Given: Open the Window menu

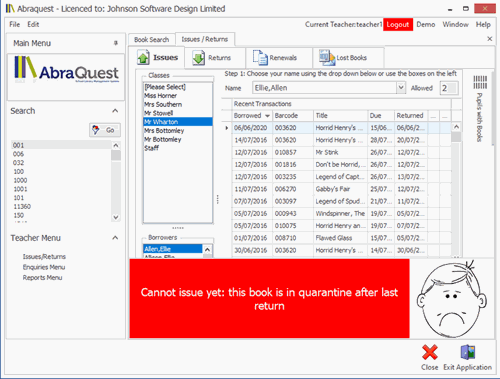Looking at the screenshot, I should (455, 24).
